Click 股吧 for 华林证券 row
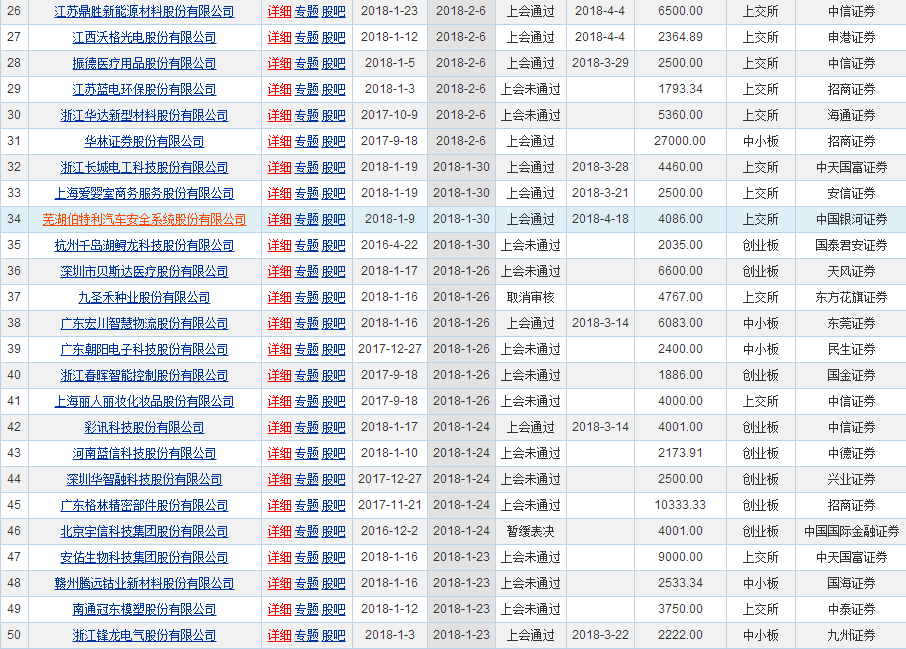Image resolution: width=906 pixels, height=649 pixels. pos(333,142)
